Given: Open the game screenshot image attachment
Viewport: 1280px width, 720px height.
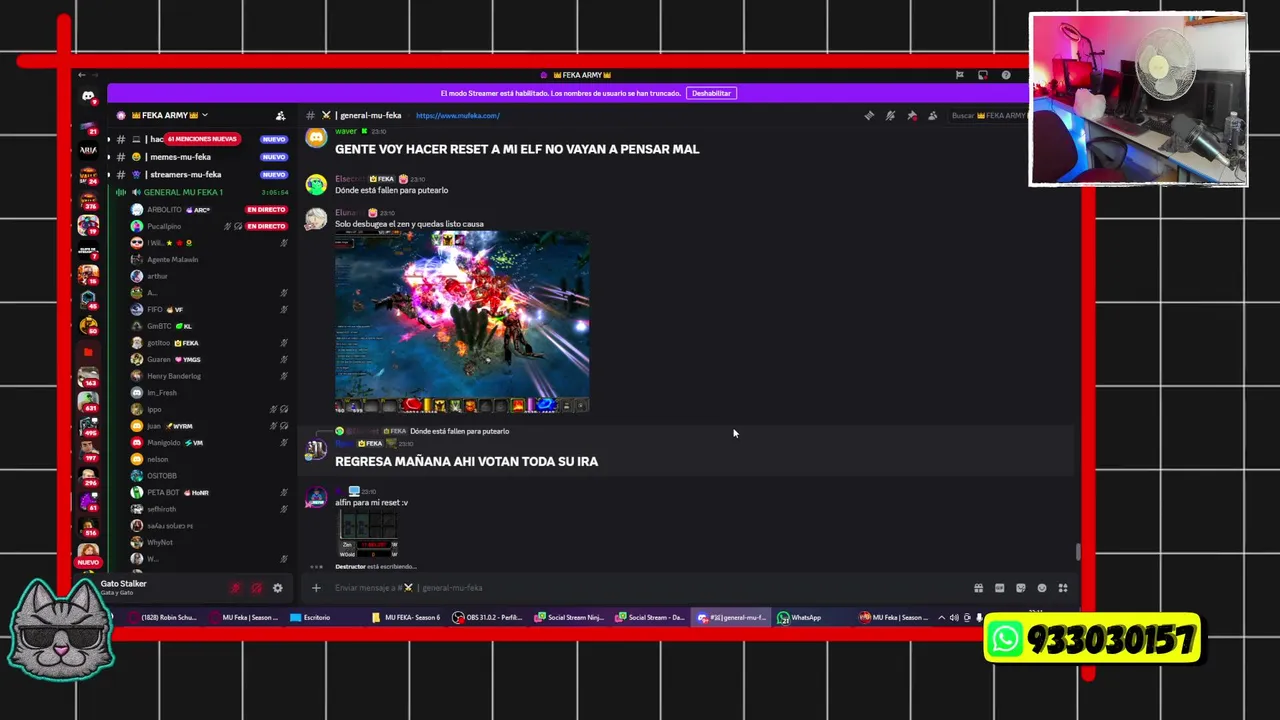Looking at the screenshot, I should (462, 322).
